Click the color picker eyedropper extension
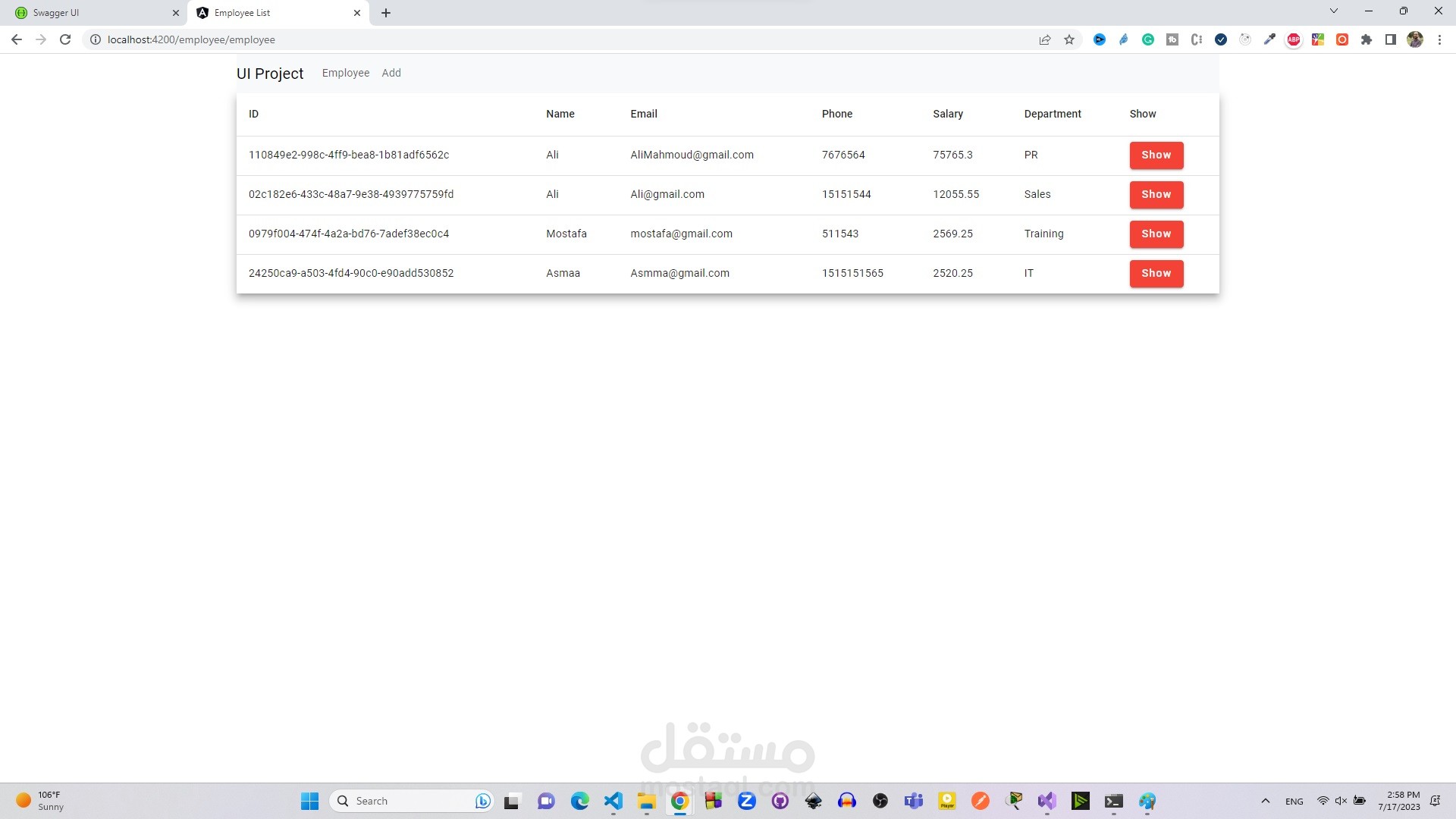This screenshot has width=1456, height=819. click(1269, 39)
